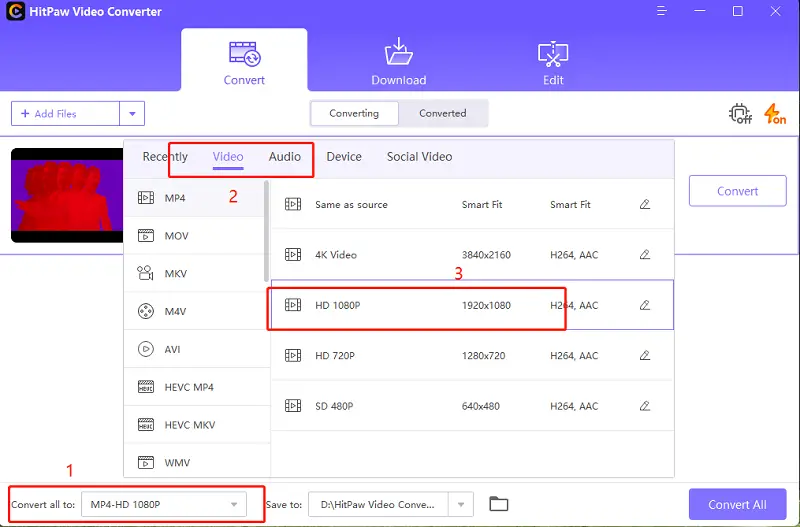Choose the SD 480P preset

click(472, 406)
